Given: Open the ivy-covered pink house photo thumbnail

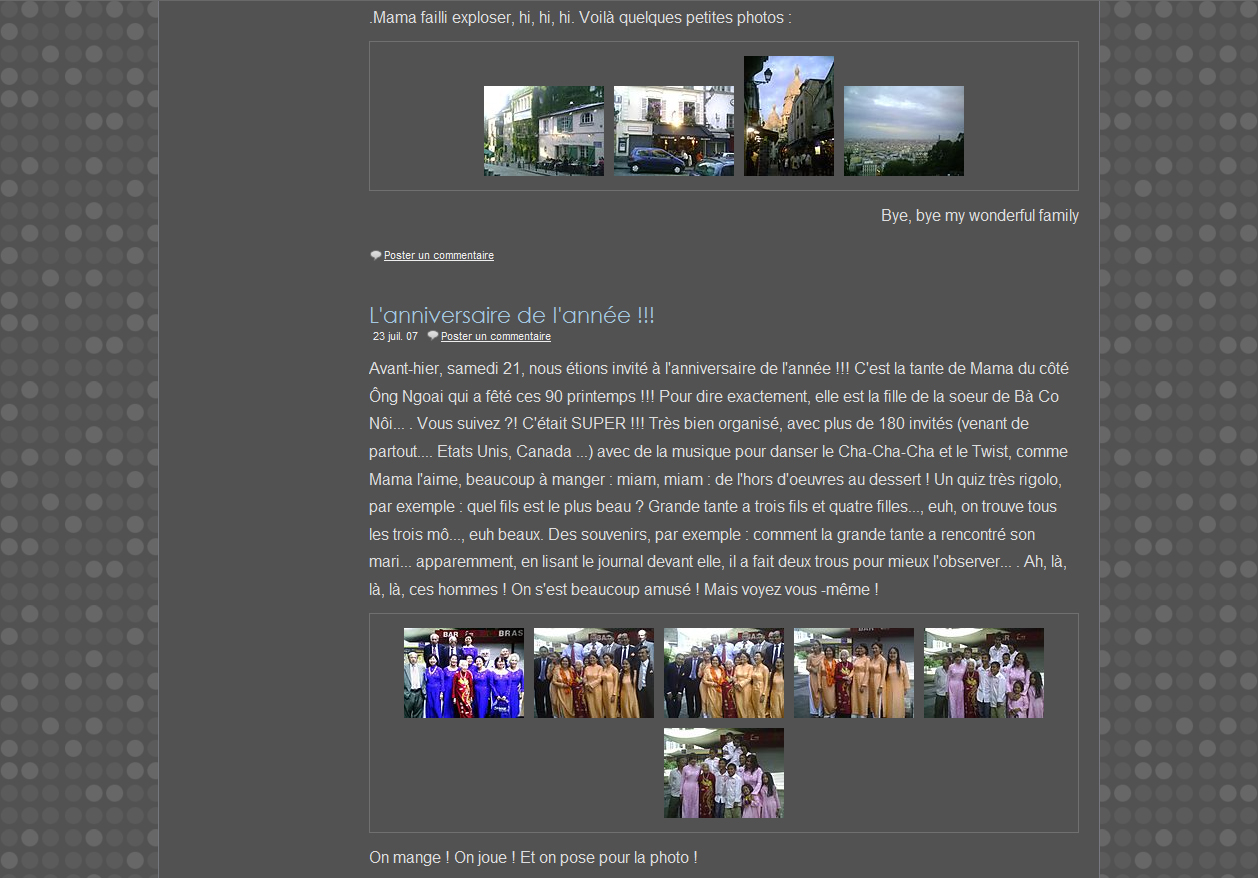Looking at the screenshot, I should (543, 131).
